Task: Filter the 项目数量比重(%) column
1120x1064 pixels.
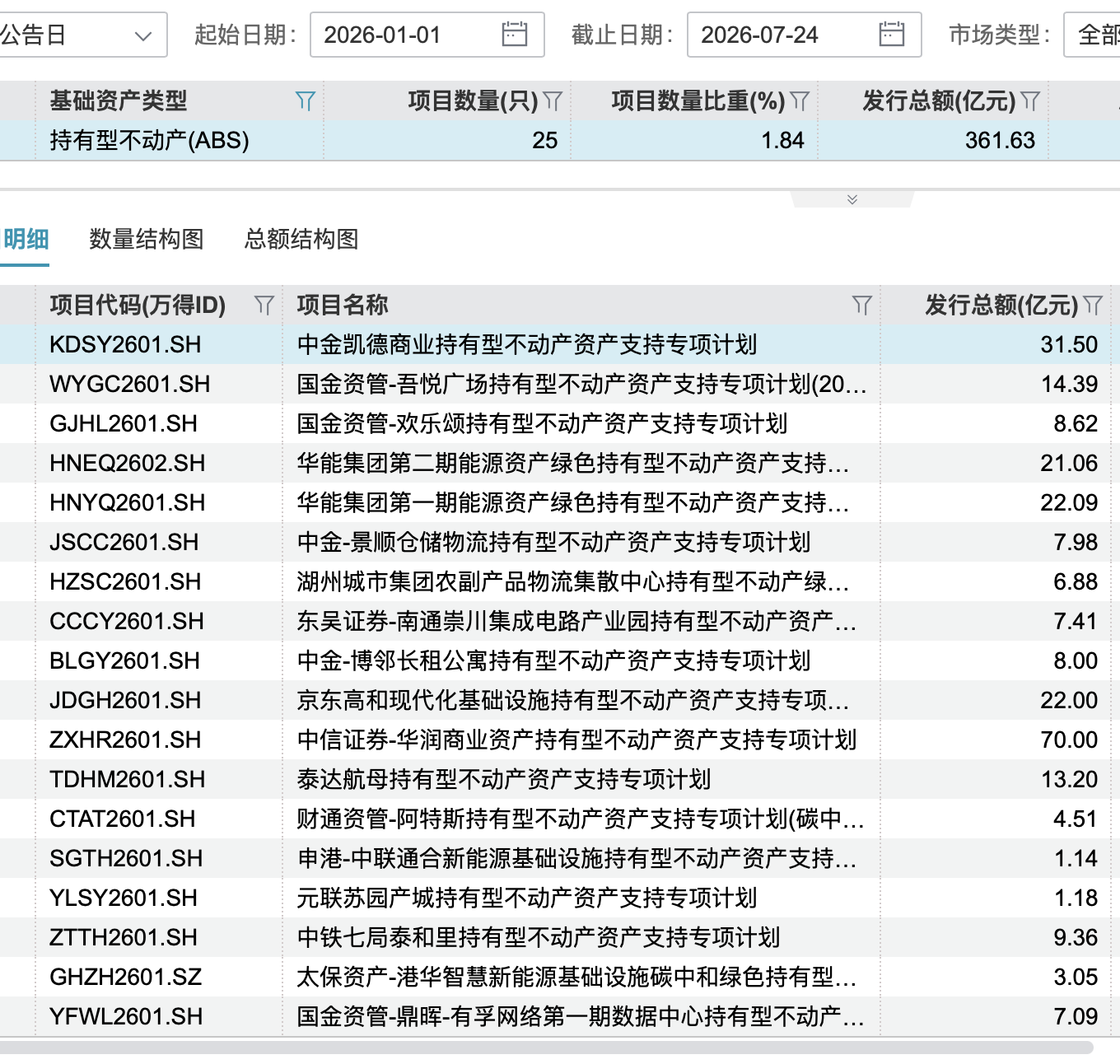Action: click(x=800, y=101)
